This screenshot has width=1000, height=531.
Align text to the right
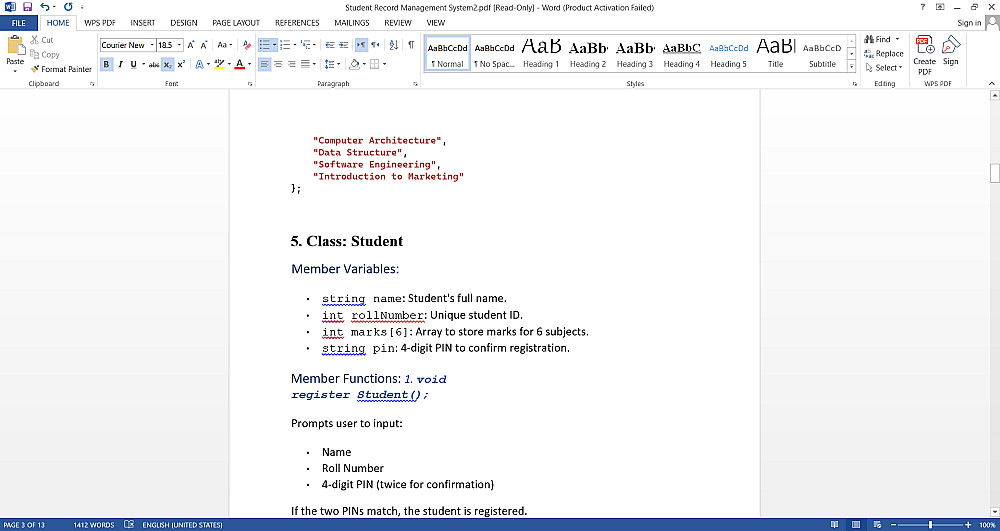click(291, 64)
